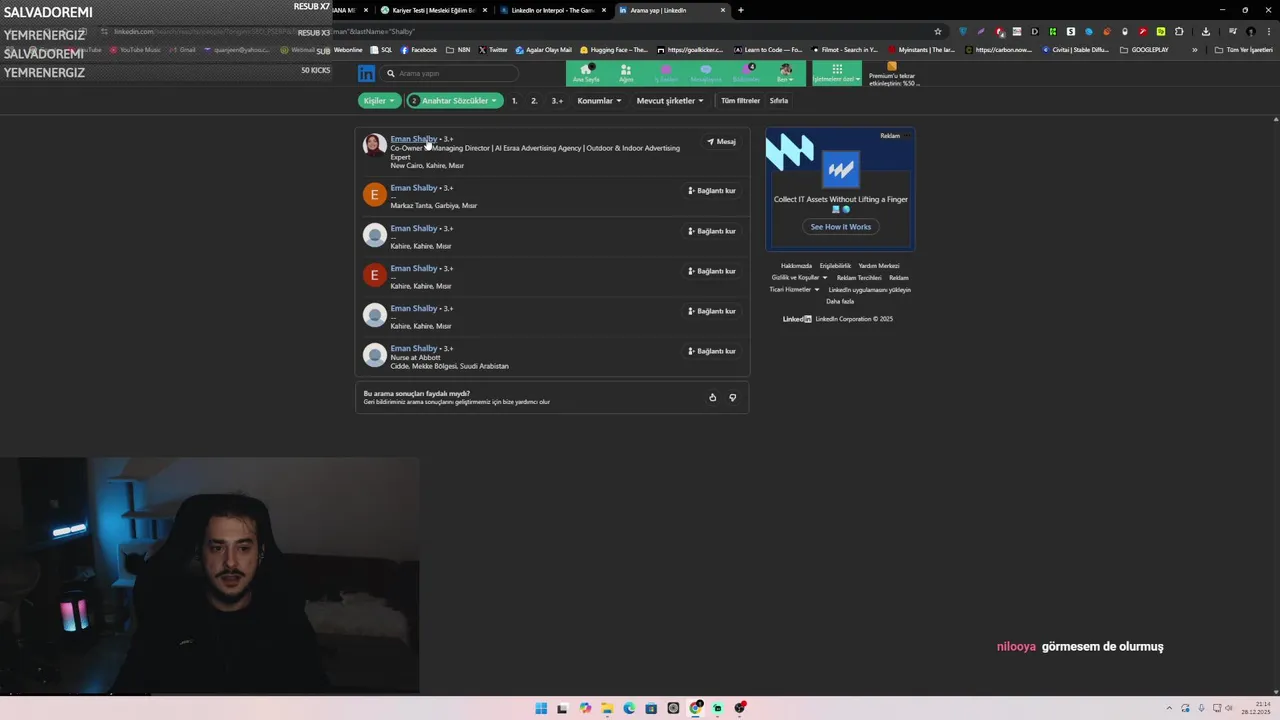The height and width of the screenshot is (720, 1280).
Task: Open the LinkedIn home logo
Action: tap(367, 73)
